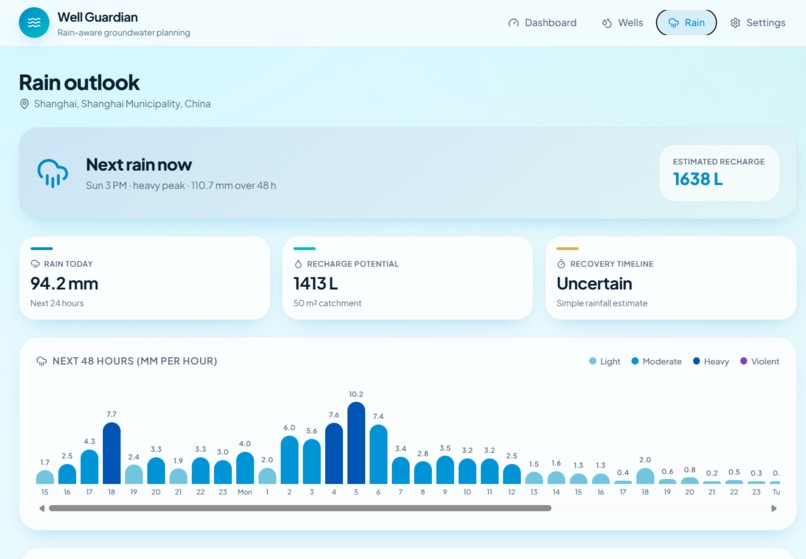The width and height of the screenshot is (806, 559).
Task: Click the 7.6 bar at hour 4
Action: pyautogui.click(x=334, y=454)
